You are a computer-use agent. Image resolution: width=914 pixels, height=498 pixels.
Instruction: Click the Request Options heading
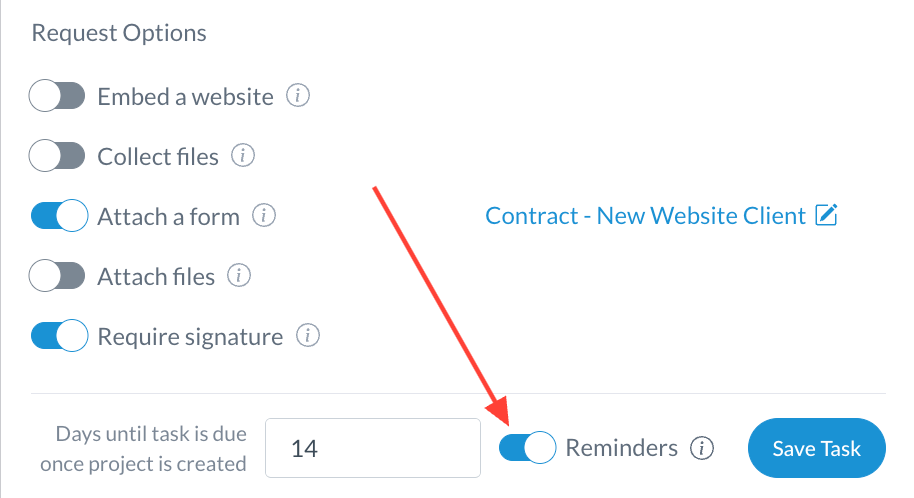(119, 33)
